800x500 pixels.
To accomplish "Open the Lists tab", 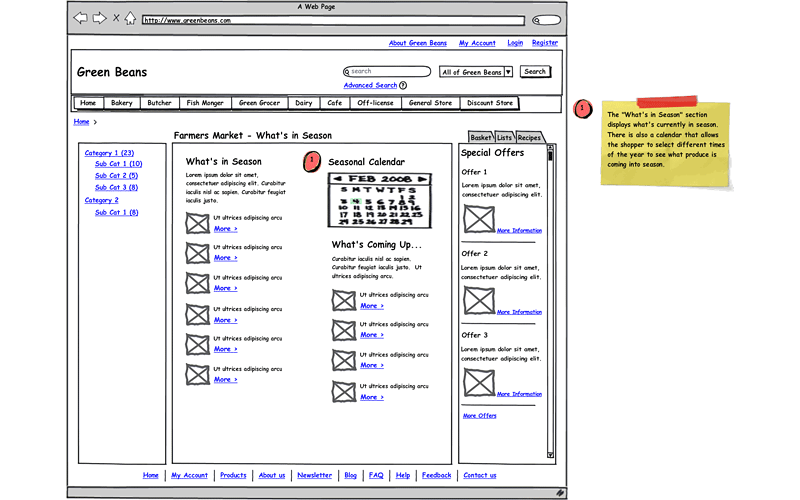I will coord(505,137).
